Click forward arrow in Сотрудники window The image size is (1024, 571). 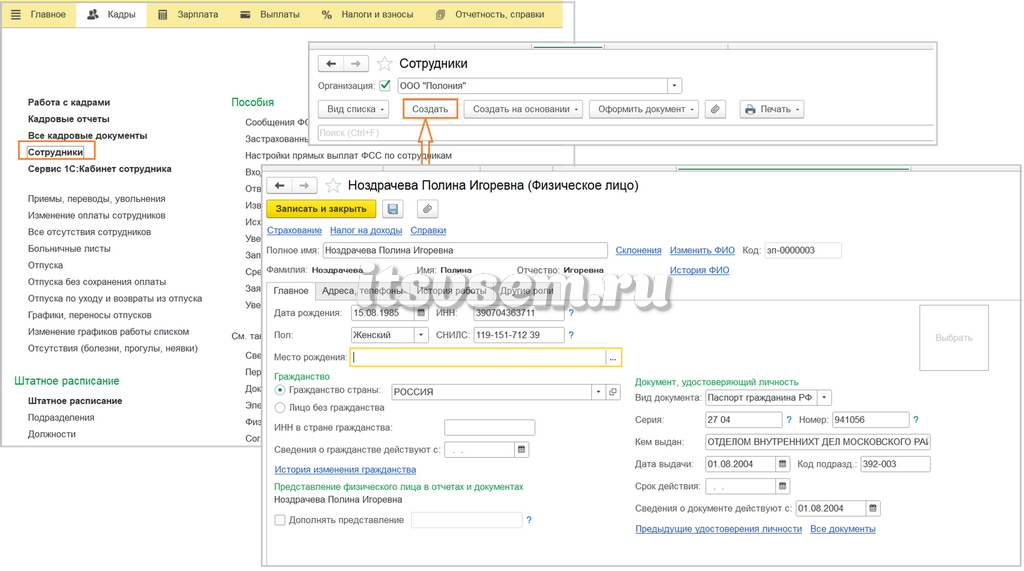tap(356, 63)
